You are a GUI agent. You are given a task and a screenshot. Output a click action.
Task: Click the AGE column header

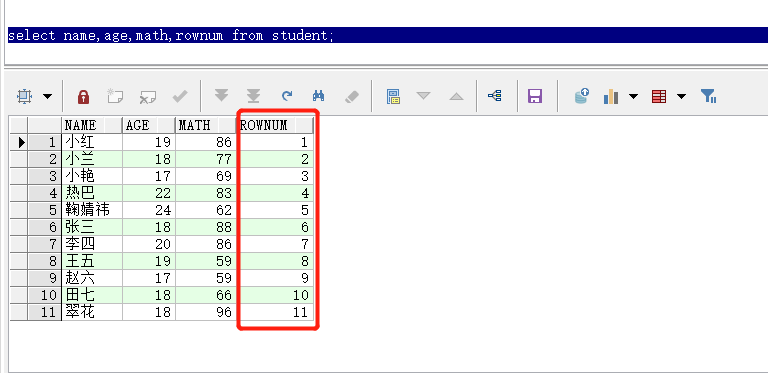(x=149, y=125)
